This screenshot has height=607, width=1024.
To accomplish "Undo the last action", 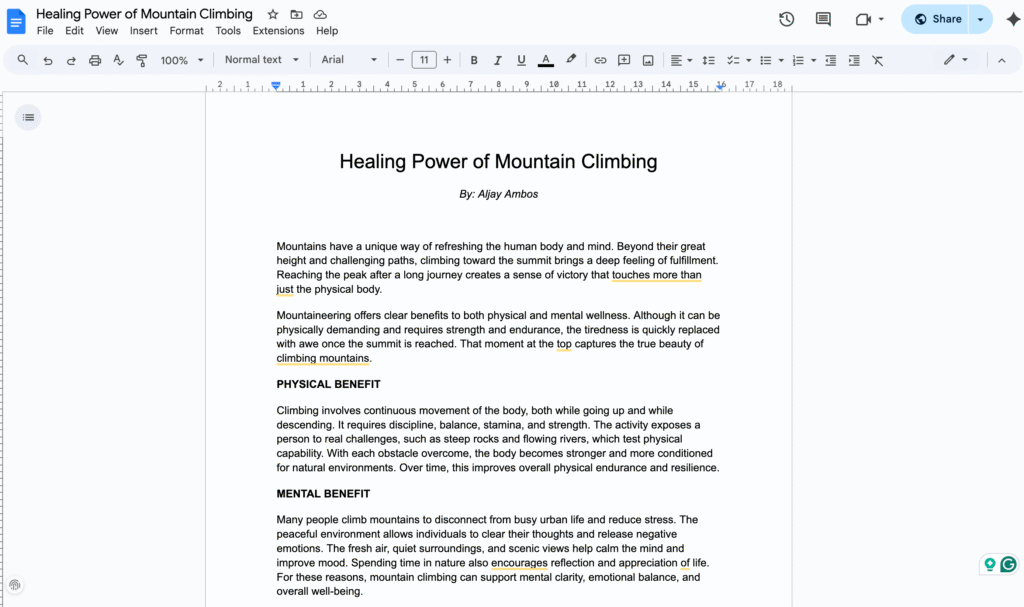I will coord(48,60).
